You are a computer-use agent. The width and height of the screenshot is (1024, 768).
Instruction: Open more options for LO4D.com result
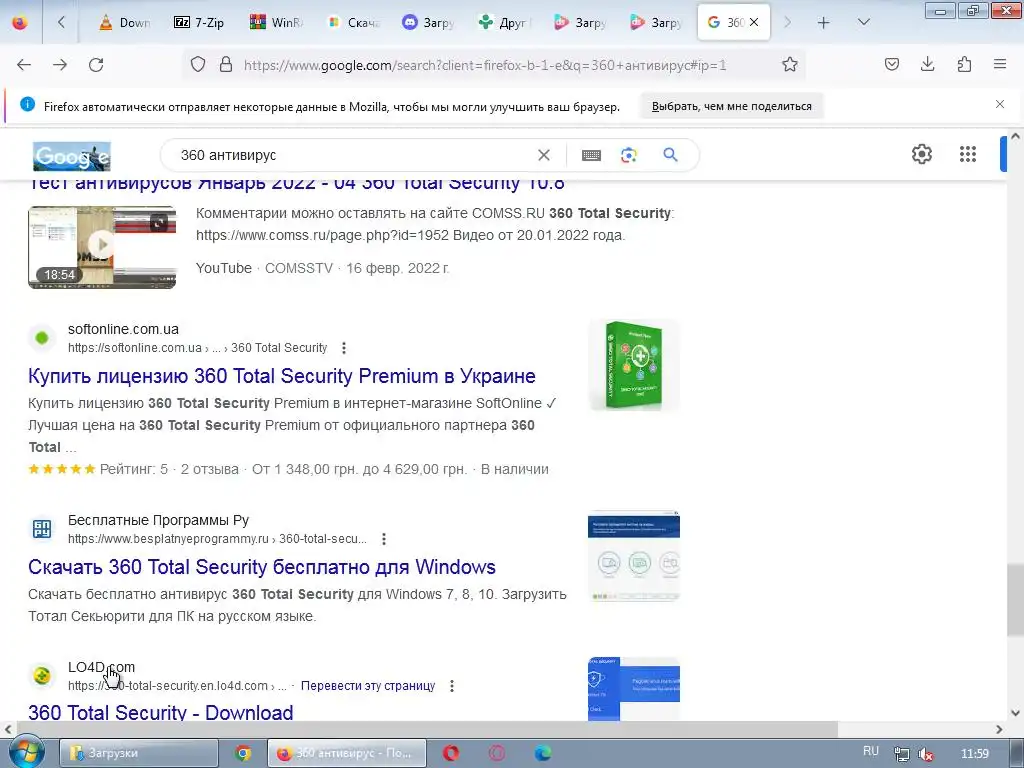click(x=451, y=686)
